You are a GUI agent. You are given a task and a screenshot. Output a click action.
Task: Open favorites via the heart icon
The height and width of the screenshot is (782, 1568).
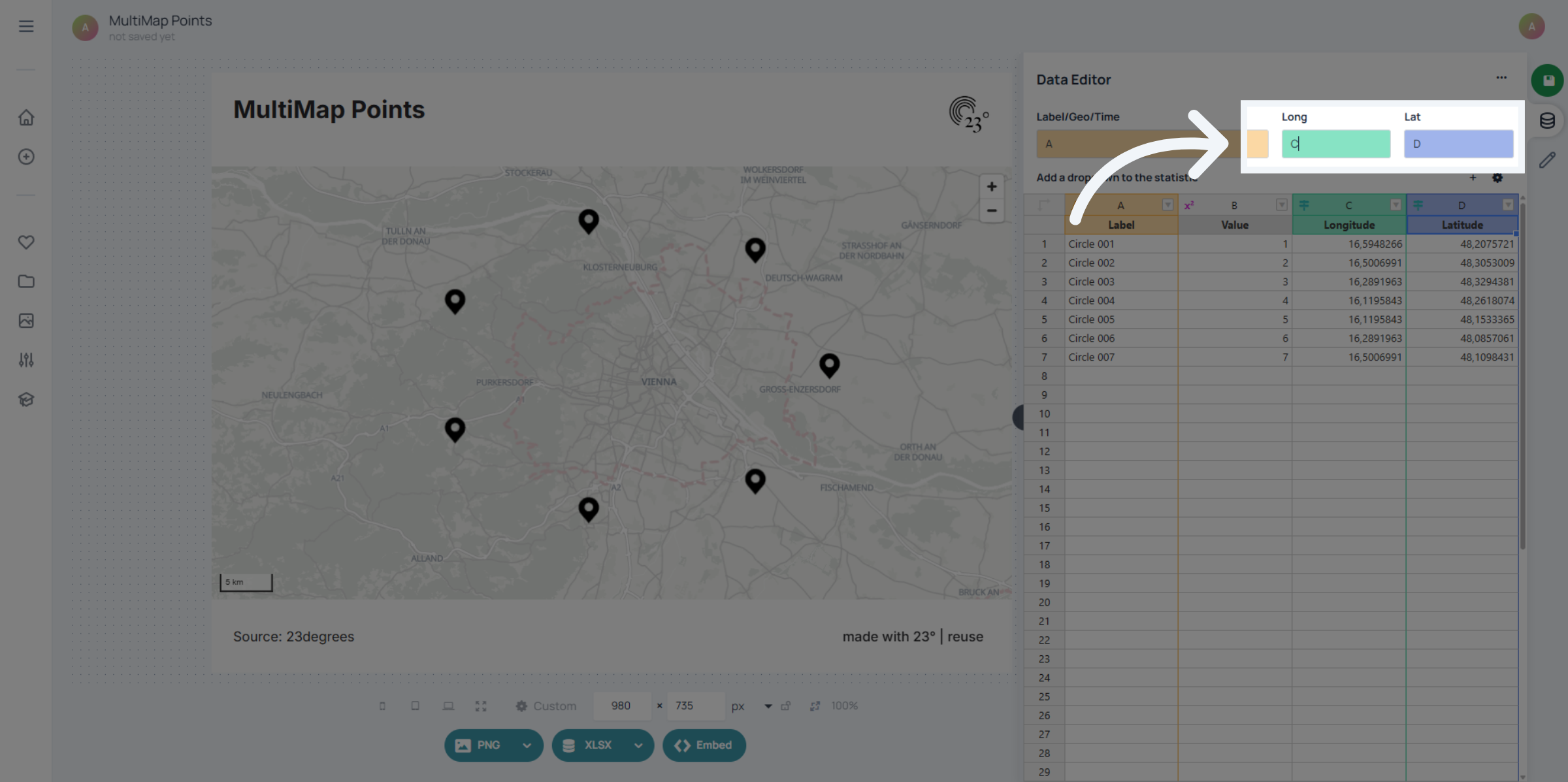click(26, 242)
